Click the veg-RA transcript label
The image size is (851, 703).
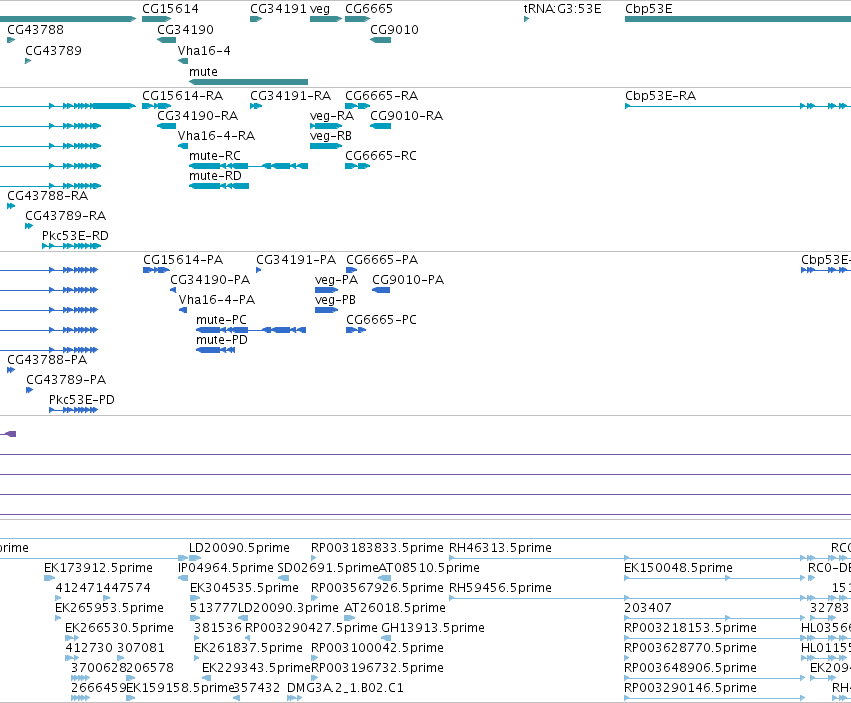(x=332, y=116)
